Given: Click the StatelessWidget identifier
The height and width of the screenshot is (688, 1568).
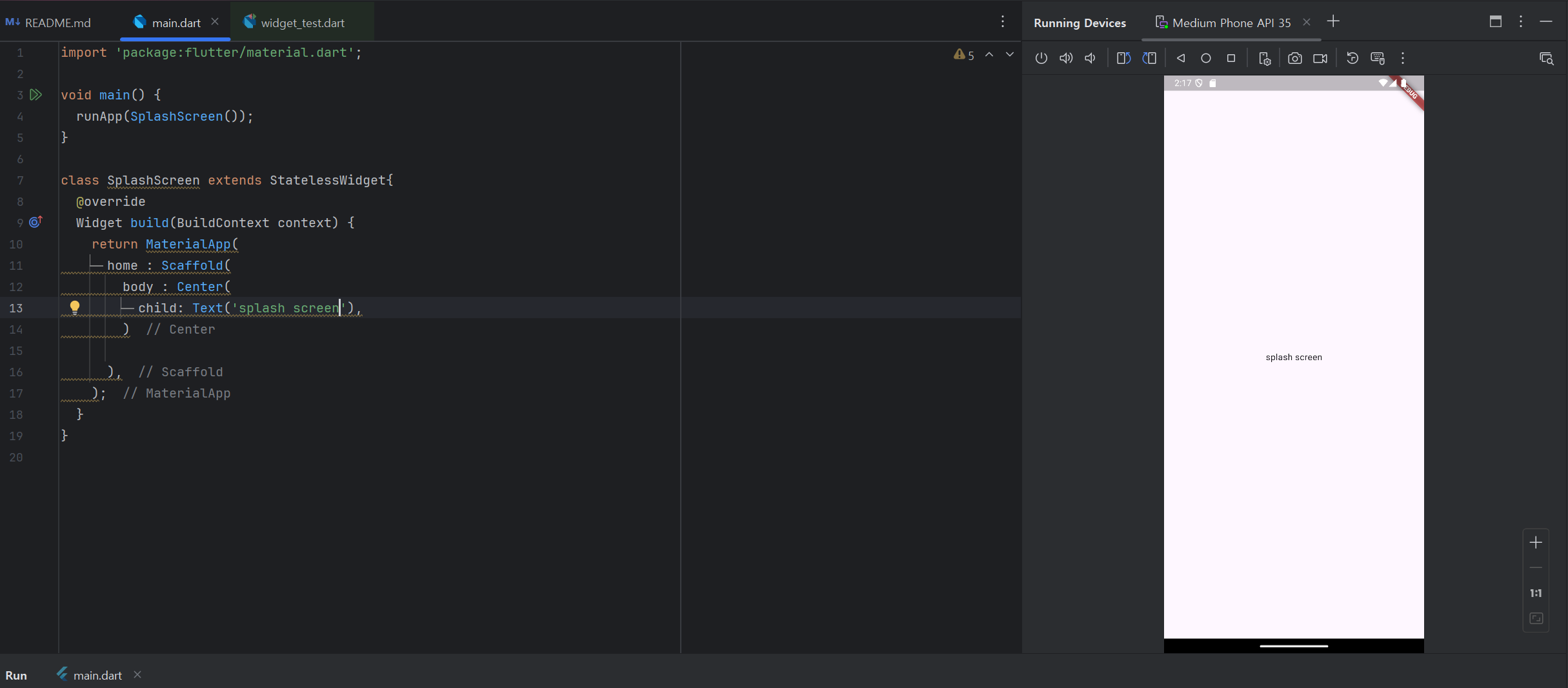Looking at the screenshot, I should pyautogui.click(x=328, y=180).
